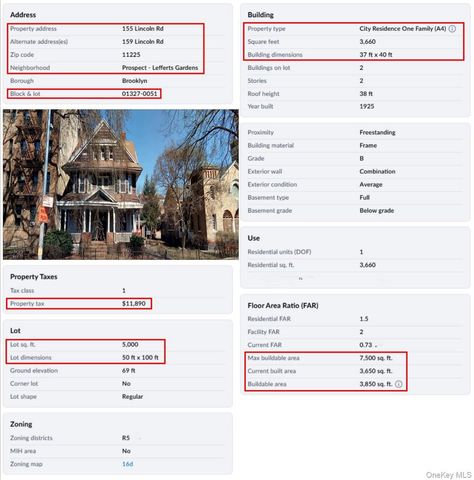Viewport: 474px width, 480px height.
Task: Click the info icon beside City Residence One Family
Action: 452,29
